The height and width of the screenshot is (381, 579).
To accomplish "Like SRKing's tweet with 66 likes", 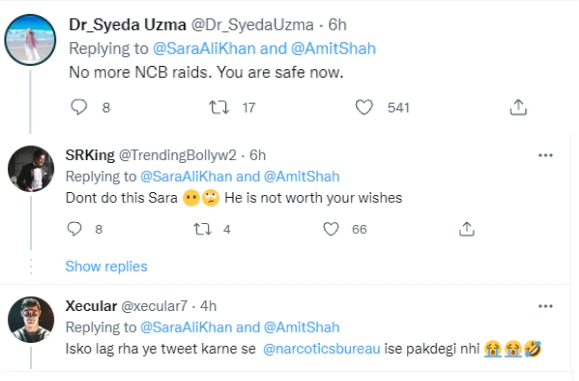I will point(331,229).
